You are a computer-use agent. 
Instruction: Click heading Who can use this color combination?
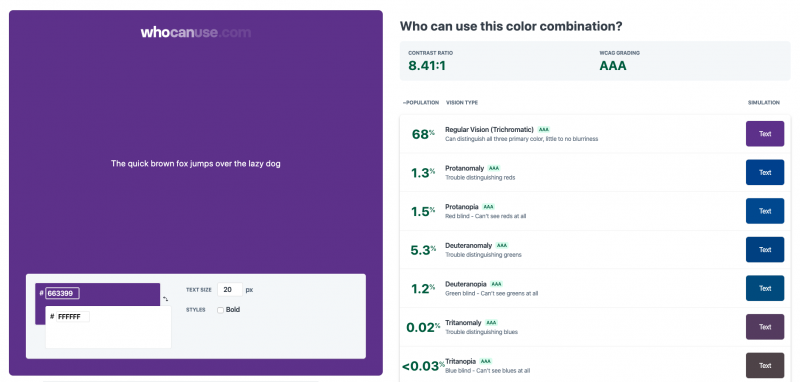pos(511,26)
